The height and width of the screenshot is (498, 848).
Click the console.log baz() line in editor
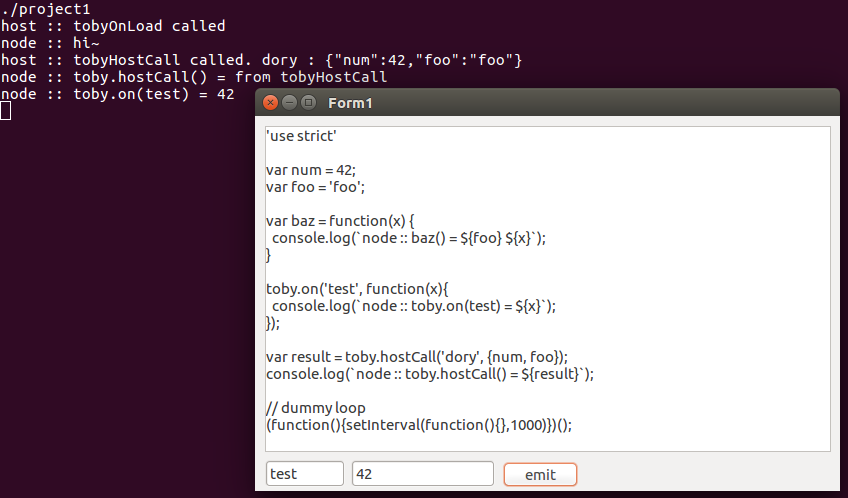pyautogui.click(x=409, y=238)
